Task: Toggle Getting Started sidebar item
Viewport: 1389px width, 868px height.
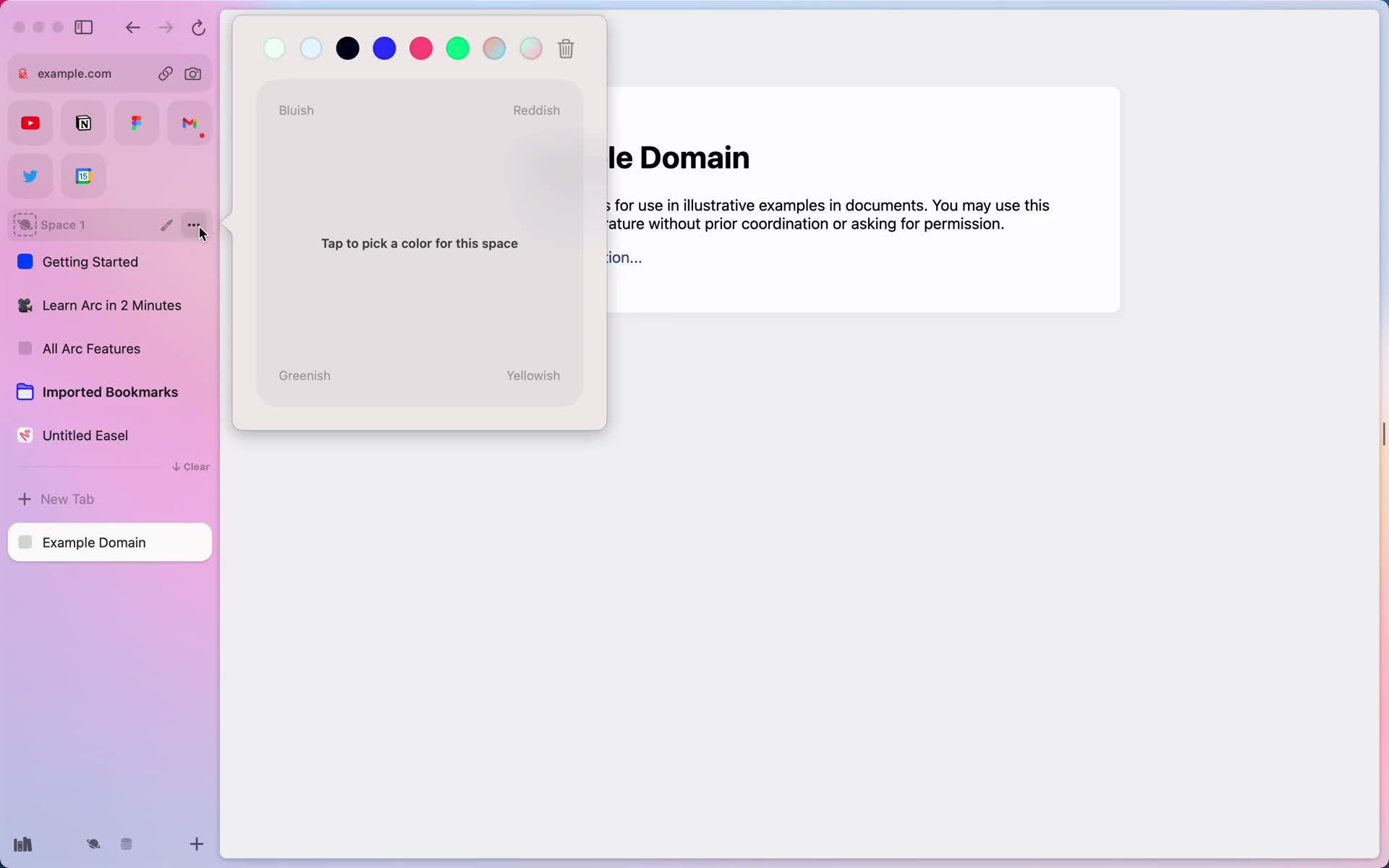Action: (x=110, y=261)
